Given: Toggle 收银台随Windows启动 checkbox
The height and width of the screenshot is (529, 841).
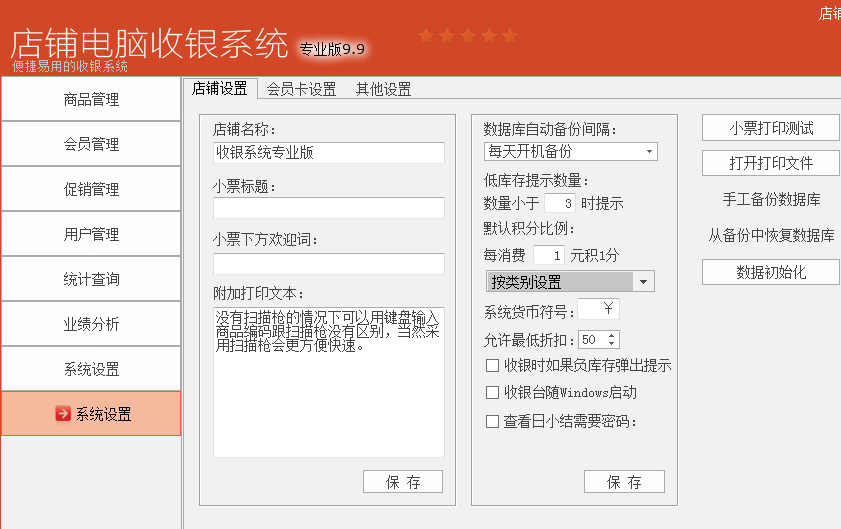Looking at the screenshot, I should [x=492, y=393].
